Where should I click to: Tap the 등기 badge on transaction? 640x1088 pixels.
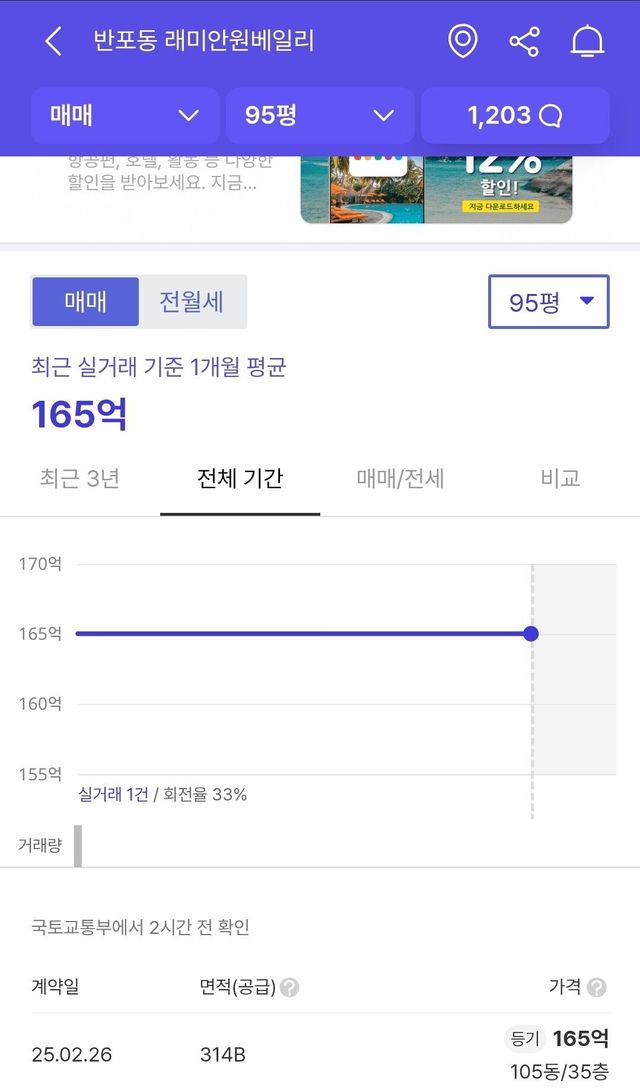[x=525, y=1040]
